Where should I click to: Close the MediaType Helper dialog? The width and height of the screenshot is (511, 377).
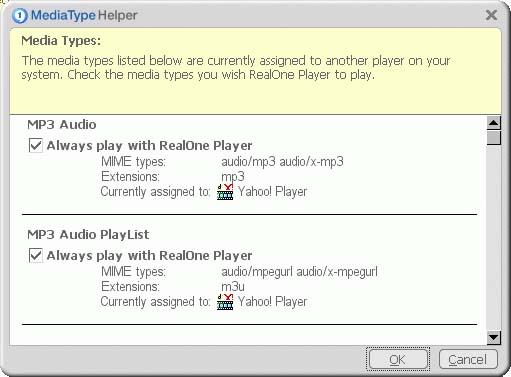pyautogui.click(x=492, y=15)
